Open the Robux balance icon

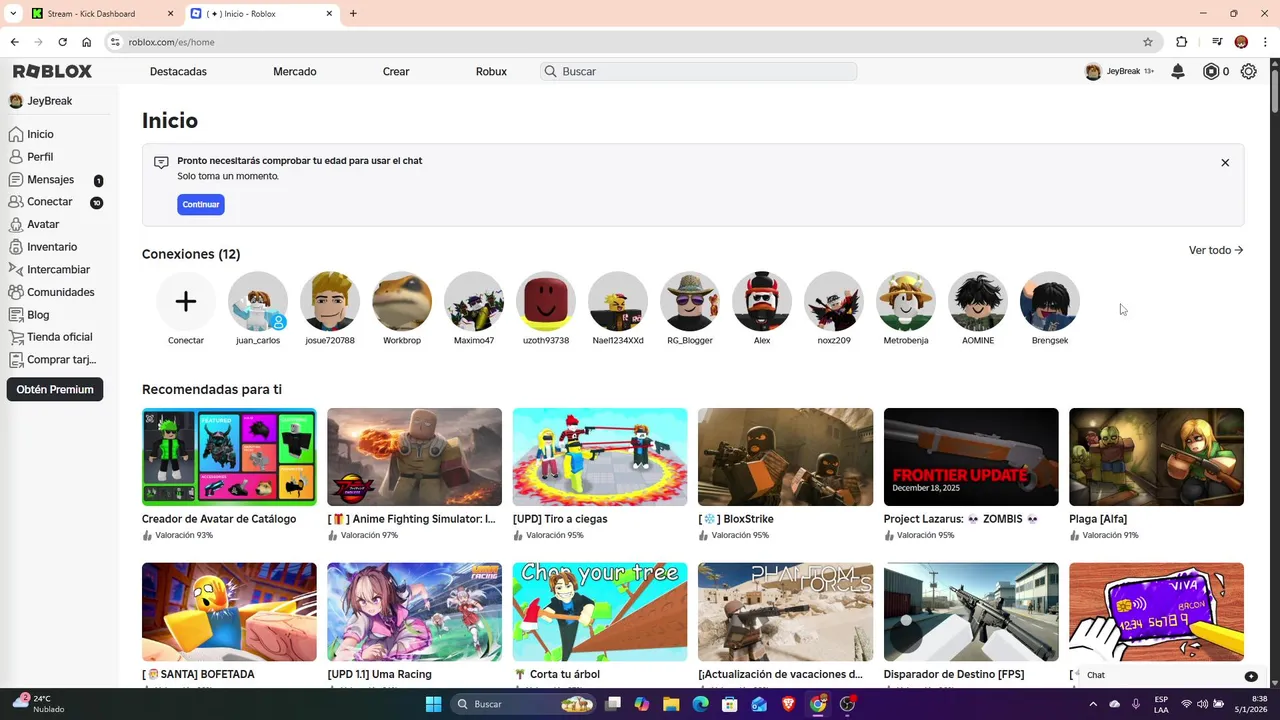(1211, 71)
